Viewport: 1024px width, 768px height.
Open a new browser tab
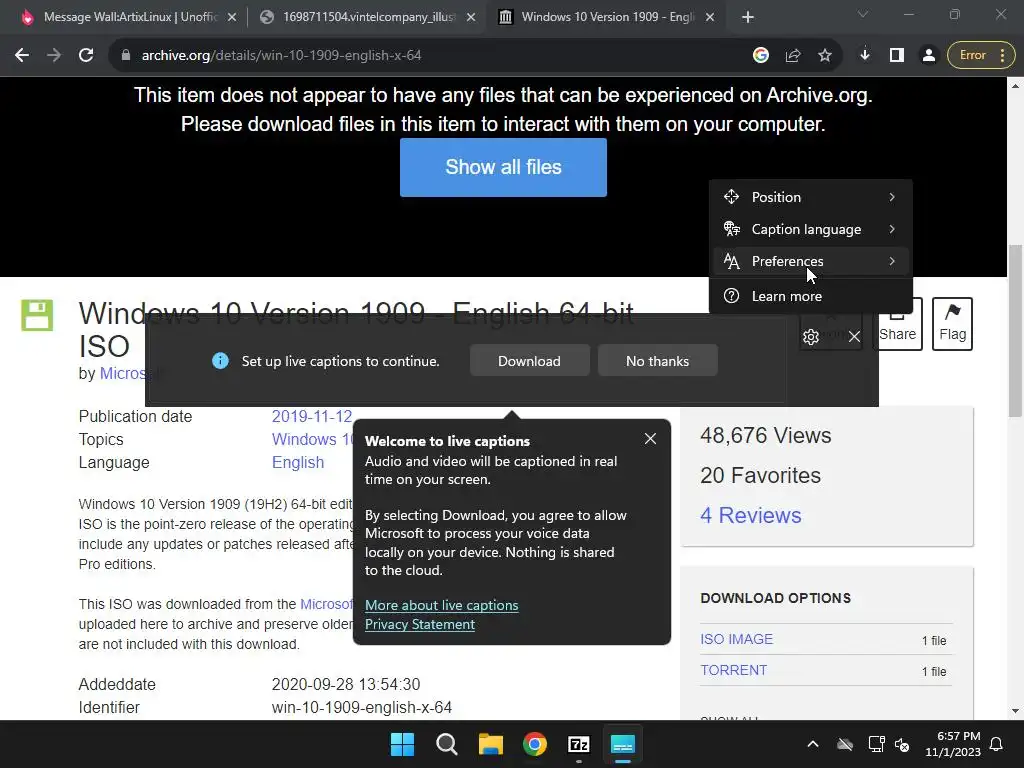(x=748, y=17)
